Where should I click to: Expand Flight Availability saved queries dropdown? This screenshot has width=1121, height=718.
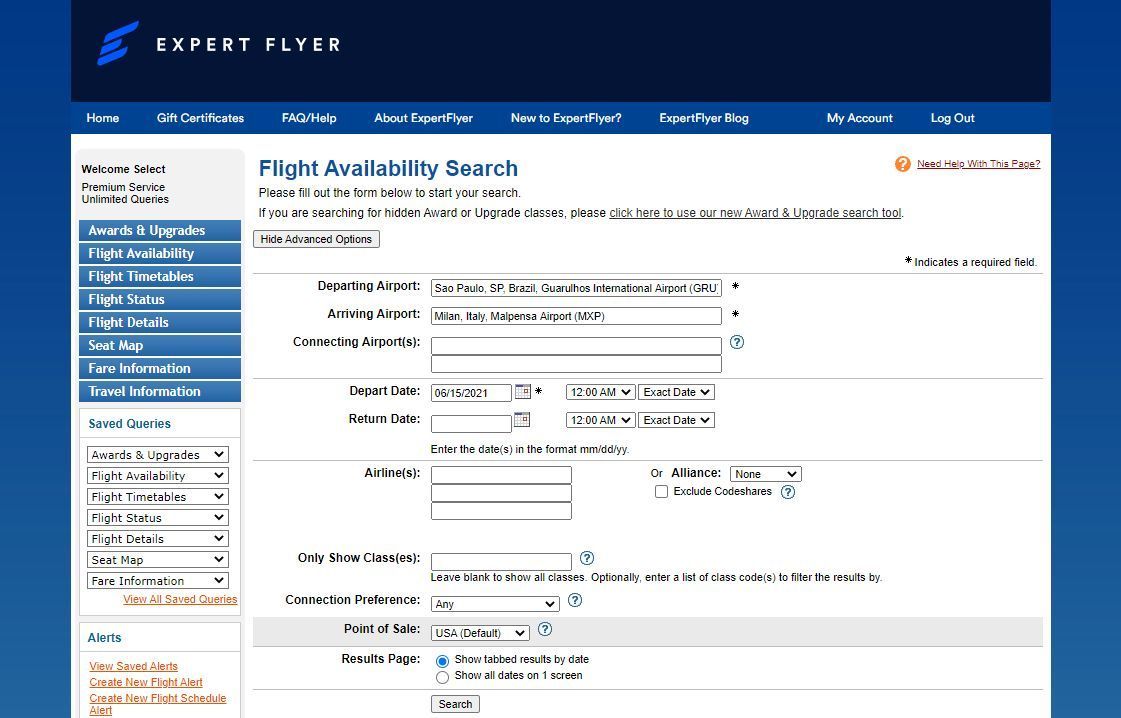tap(158, 476)
